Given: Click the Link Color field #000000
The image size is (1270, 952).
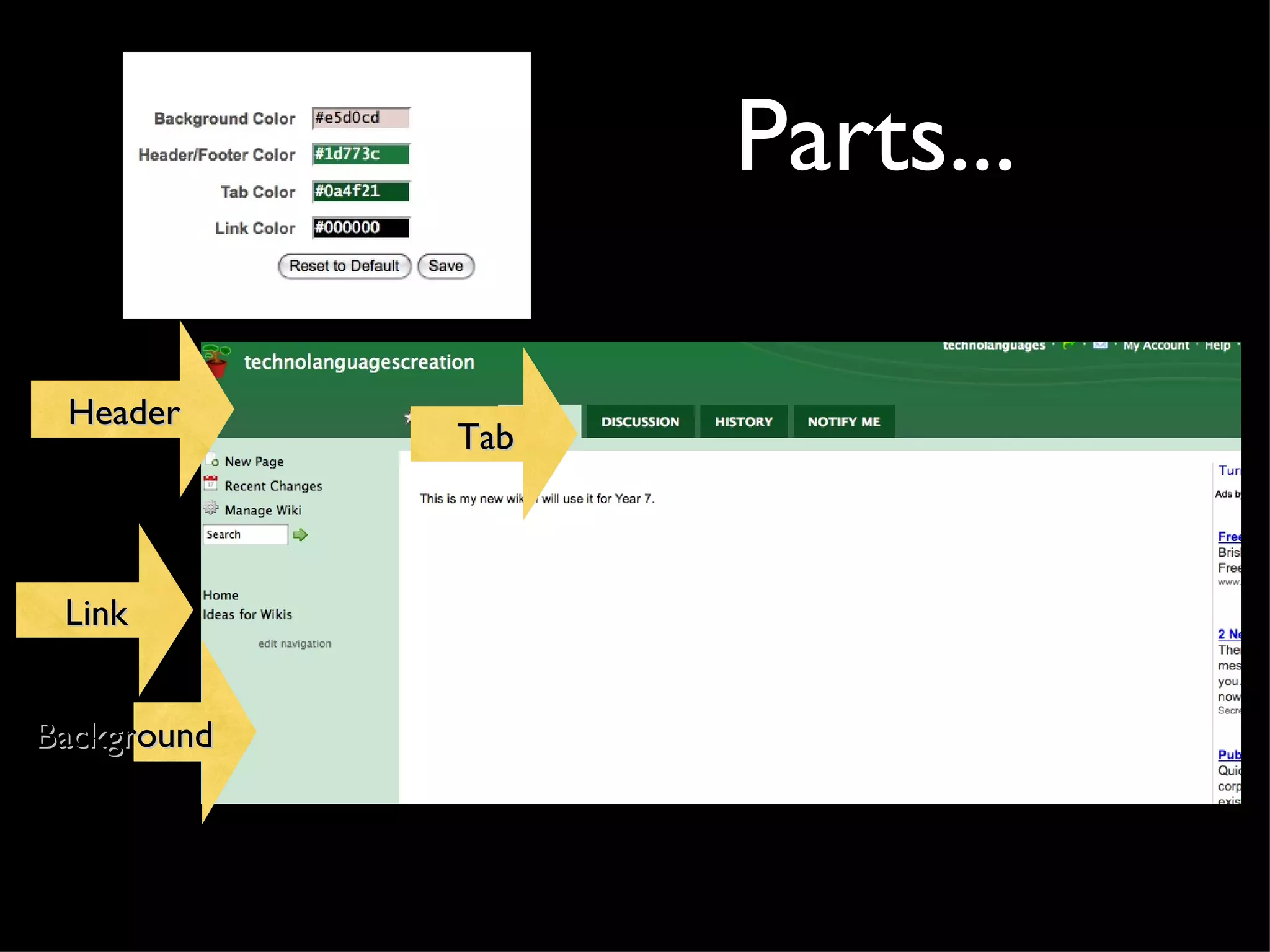Looking at the screenshot, I should tap(360, 227).
